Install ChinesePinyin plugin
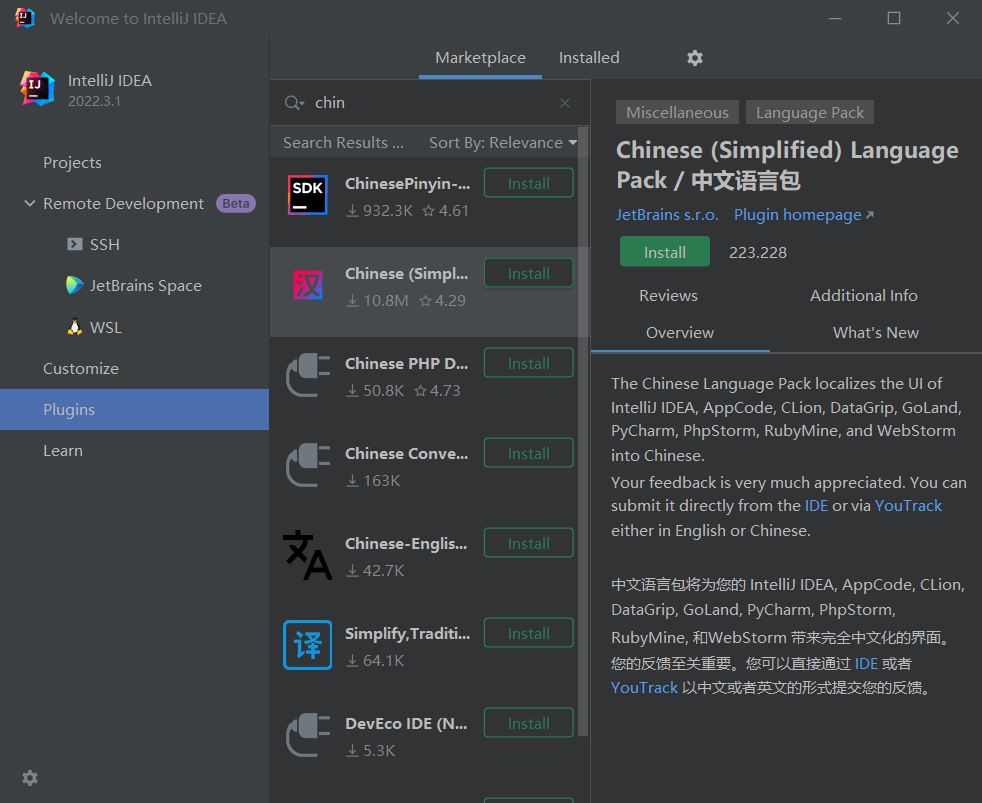Image resolution: width=982 pixels, height=803 pixels. (x=529, y=183)
